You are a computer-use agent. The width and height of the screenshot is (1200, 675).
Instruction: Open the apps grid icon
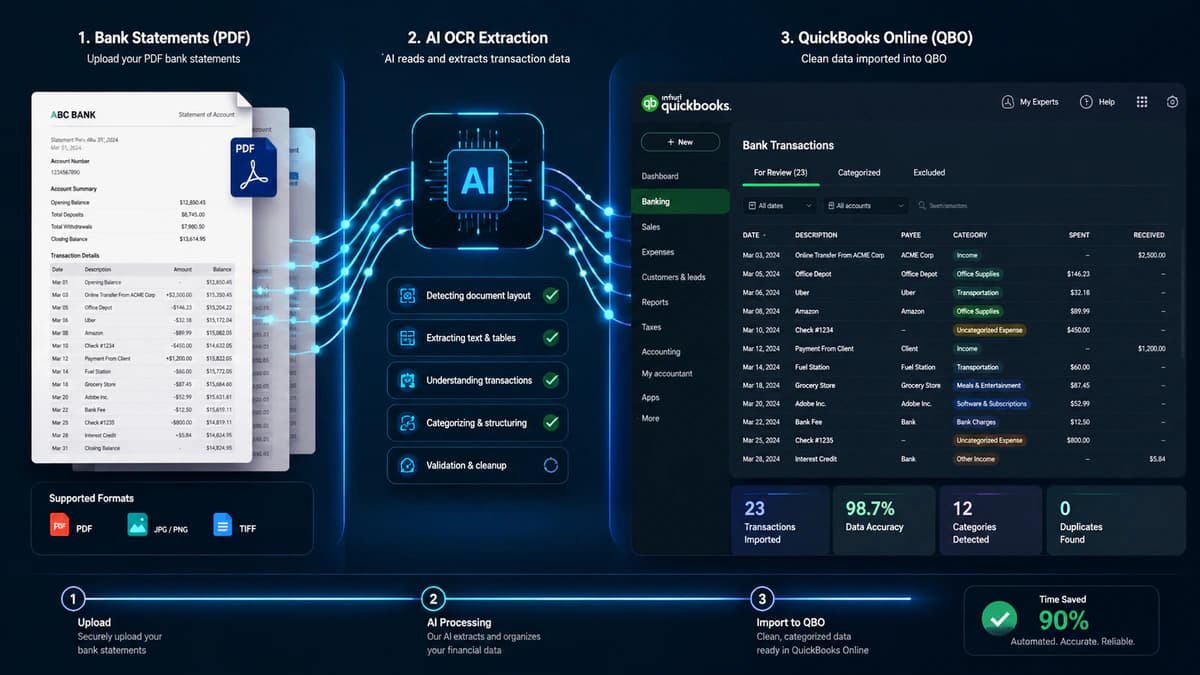[1142, 102]
